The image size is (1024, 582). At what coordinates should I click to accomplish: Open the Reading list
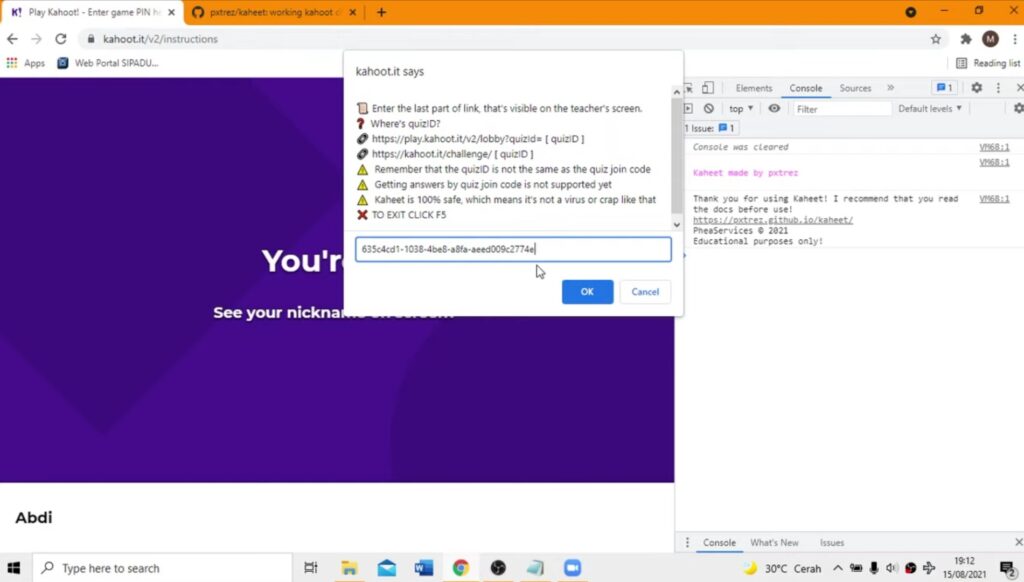tap(987, 63)
